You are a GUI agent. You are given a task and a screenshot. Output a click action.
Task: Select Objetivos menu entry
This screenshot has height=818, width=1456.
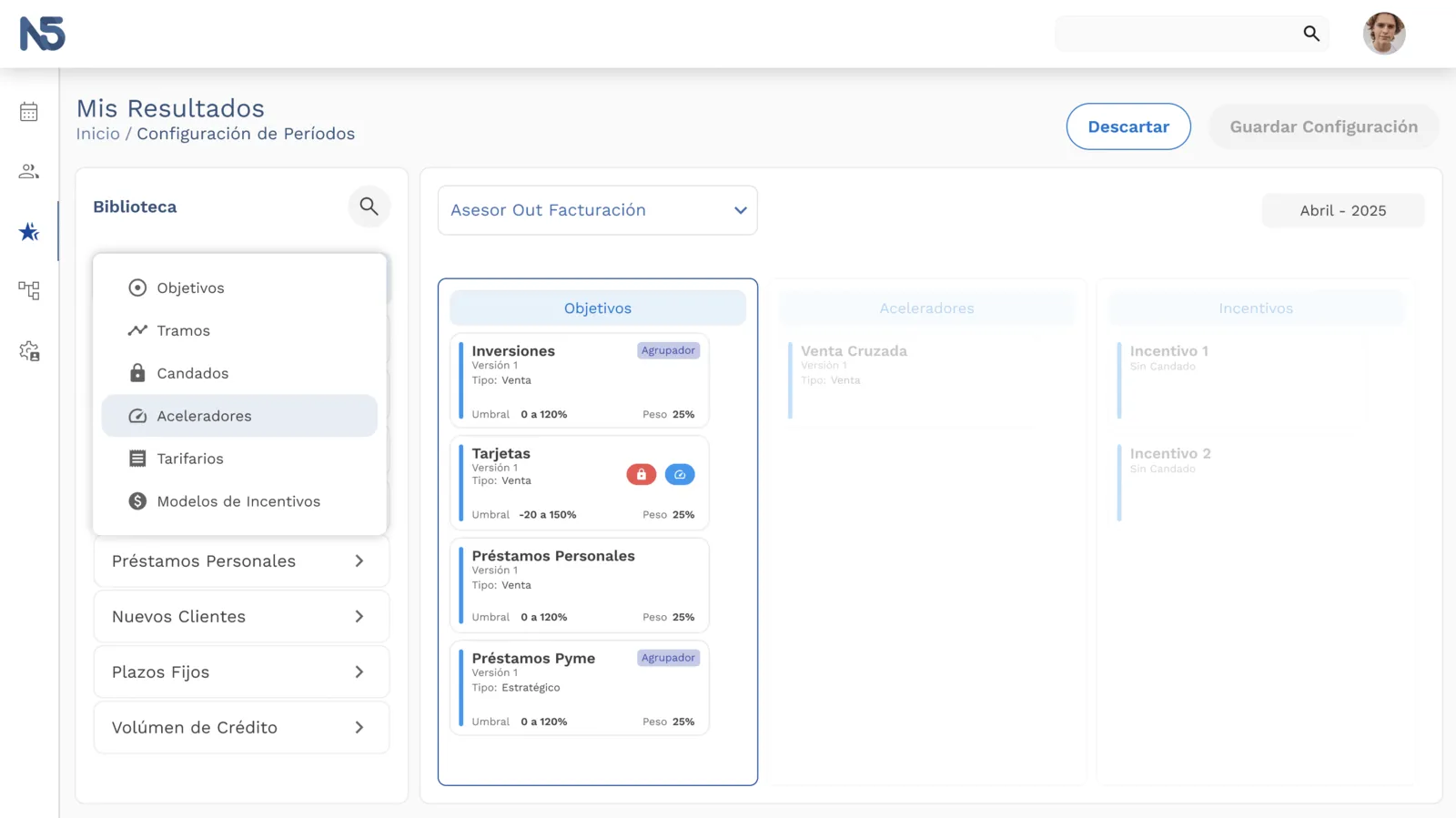tap(239, 288)
